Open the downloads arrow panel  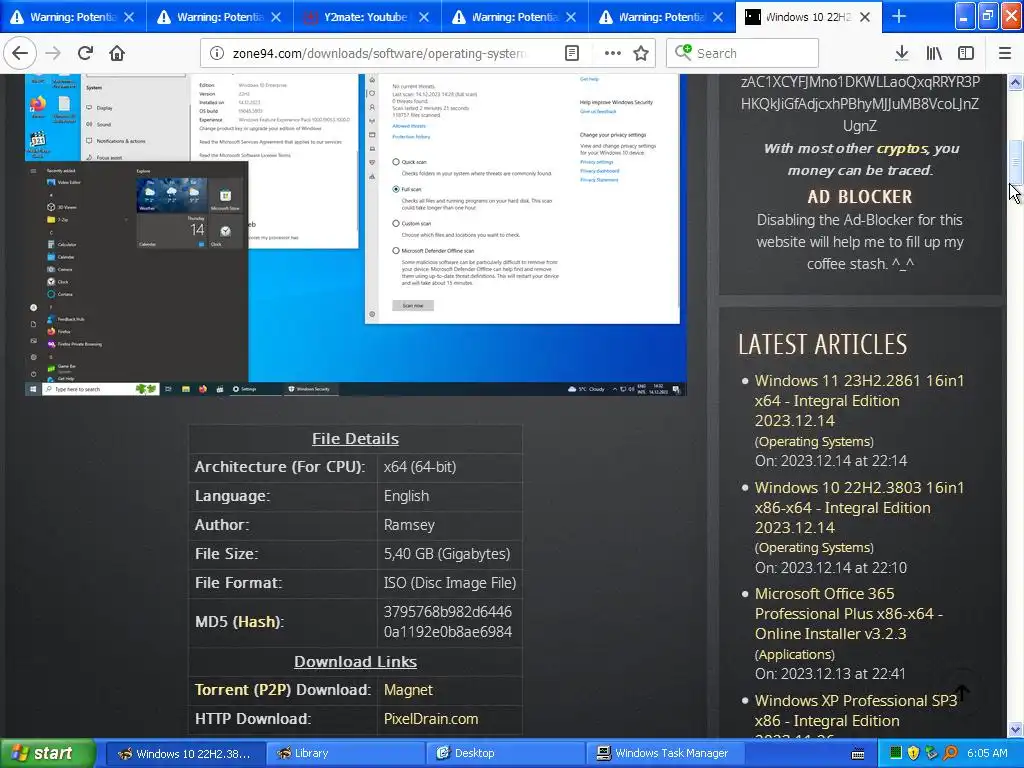point(902,53)
